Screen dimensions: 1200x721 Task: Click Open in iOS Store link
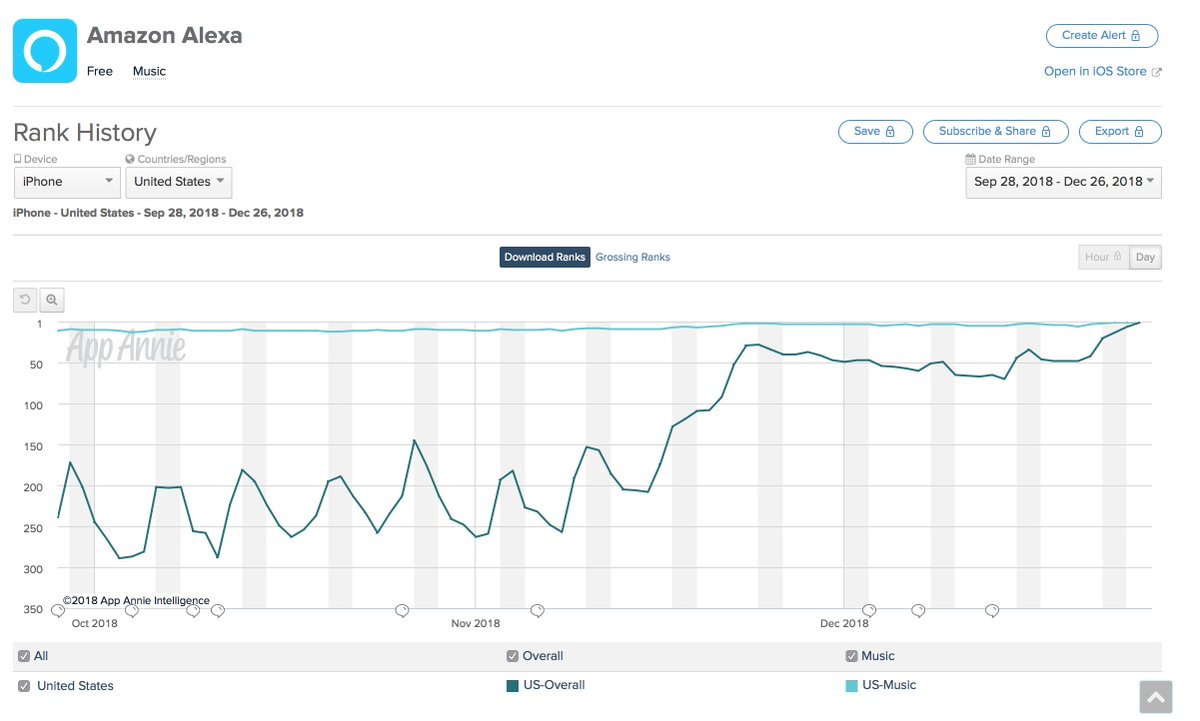(1095, 72)
